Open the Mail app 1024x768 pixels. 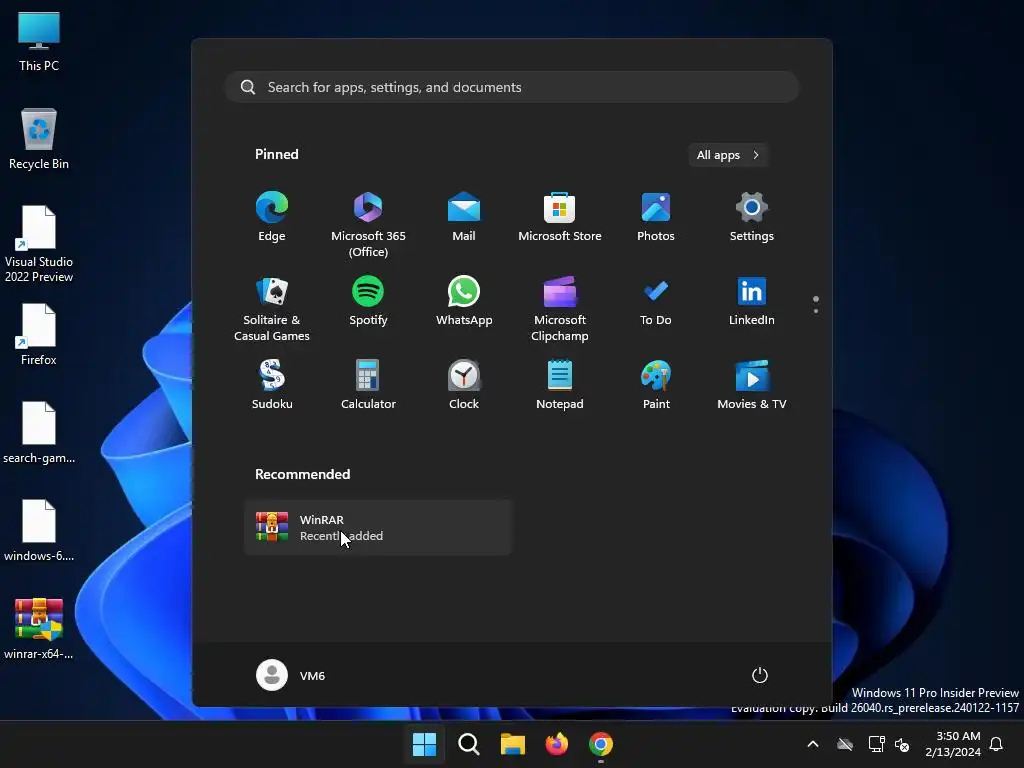[x=464, y=218]
